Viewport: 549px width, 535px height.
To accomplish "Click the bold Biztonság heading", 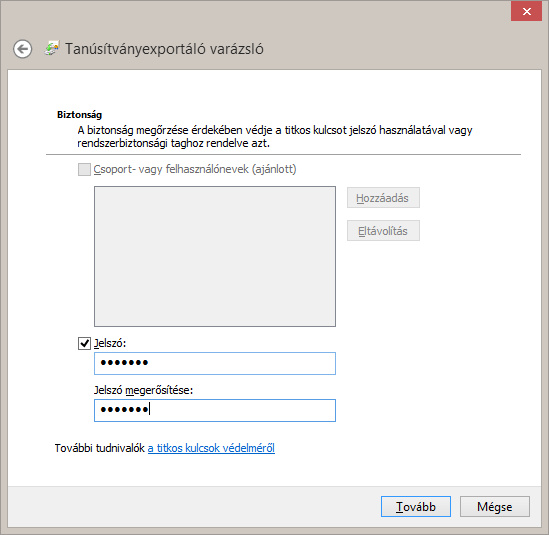I will coord(79,114).
